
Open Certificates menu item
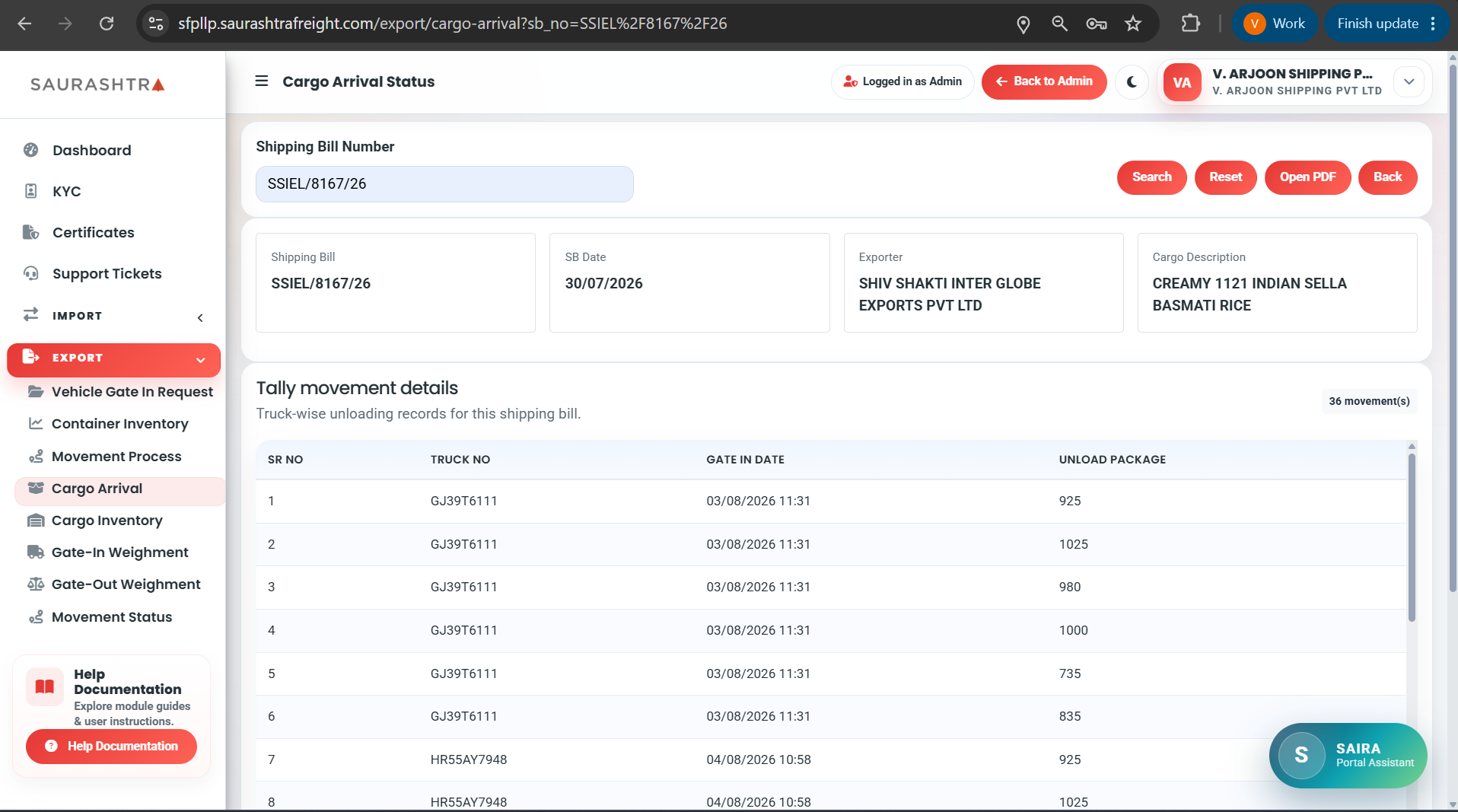tap(93, 232)
